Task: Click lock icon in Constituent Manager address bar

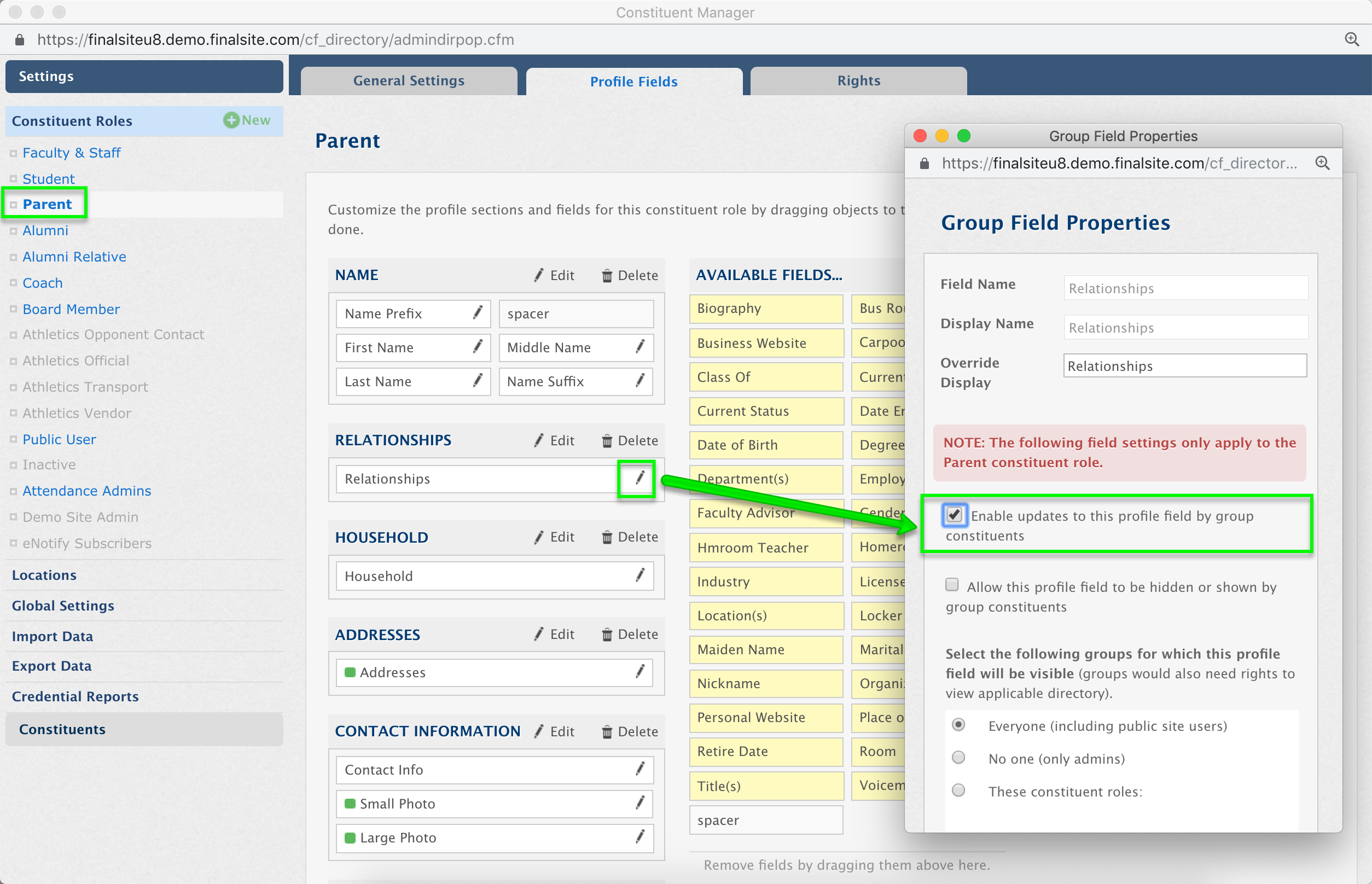Action: pos(20,39)
